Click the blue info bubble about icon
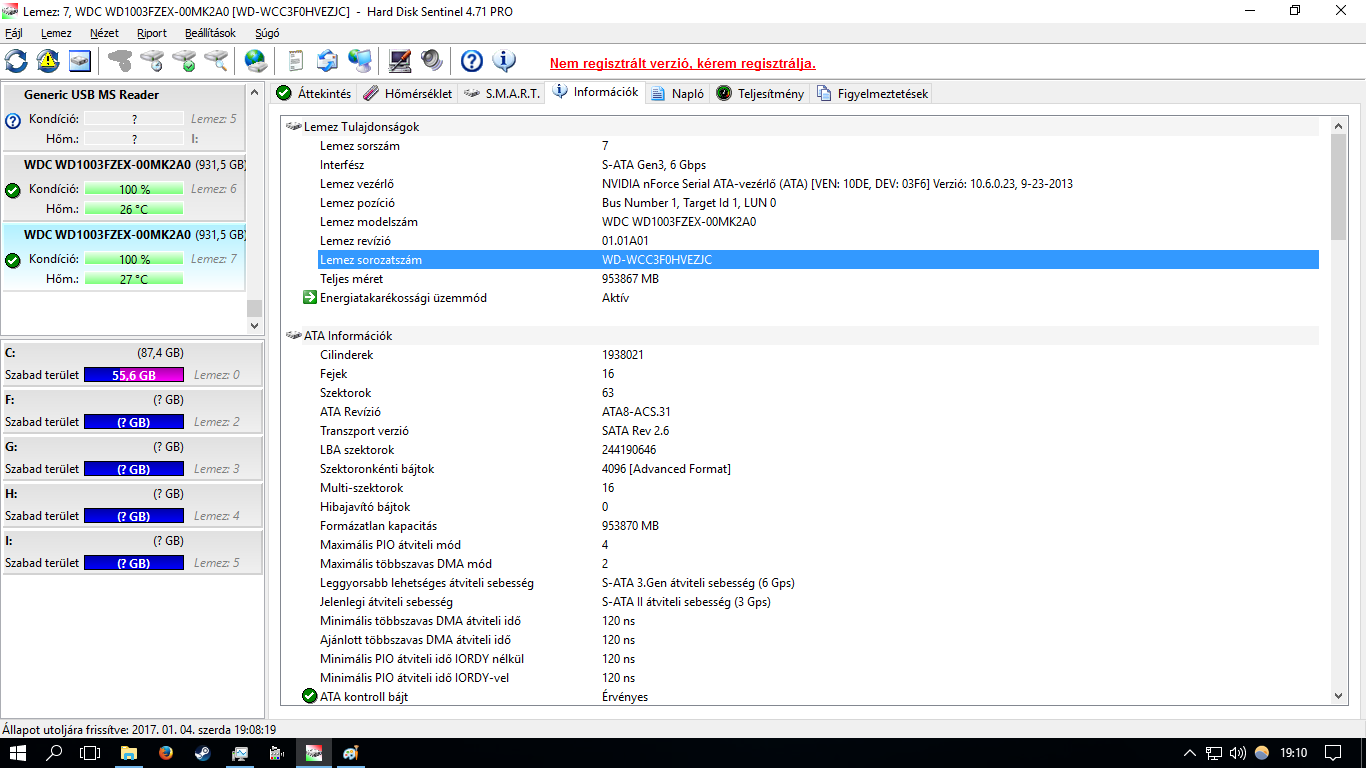The width and height of the screenshot is (1366, 768). pos(504,60)
